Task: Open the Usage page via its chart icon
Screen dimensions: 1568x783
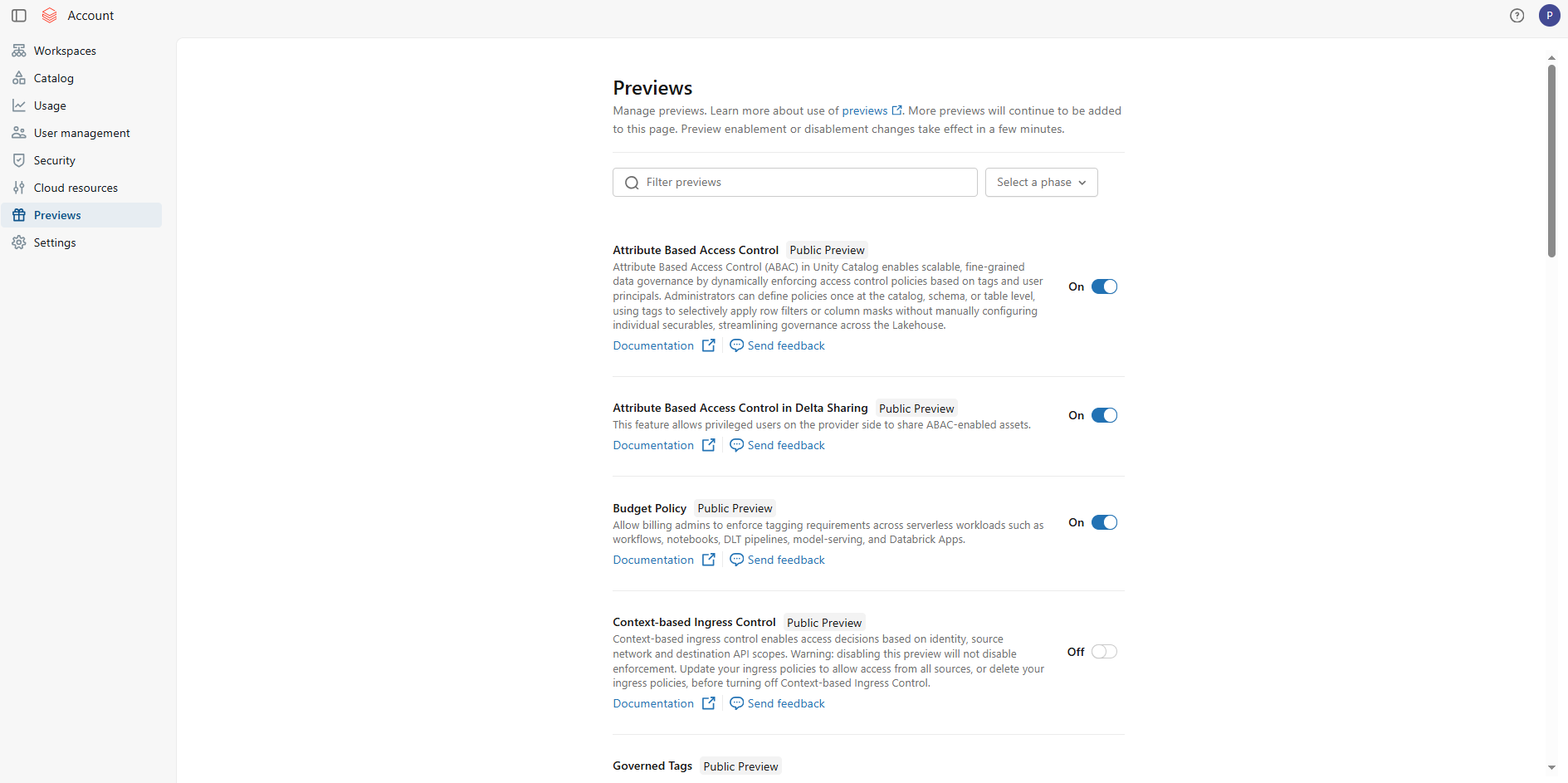Action: pos(18,105)
